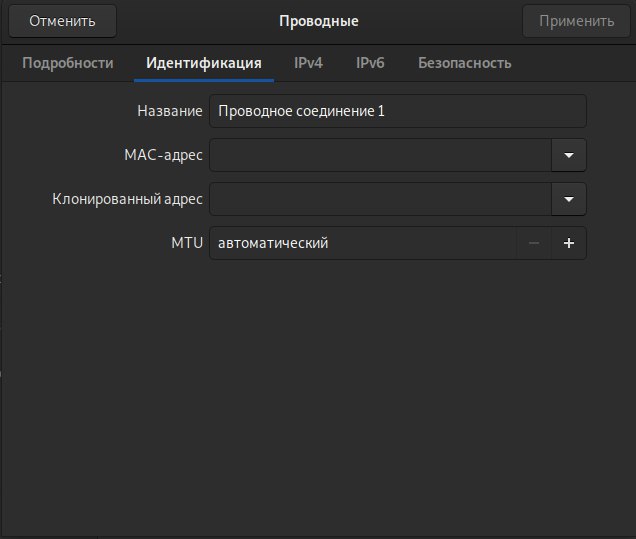This screenshot has height=539, width=636.
Task: Click the MAC-адрес label
Action: coord(163,155)
